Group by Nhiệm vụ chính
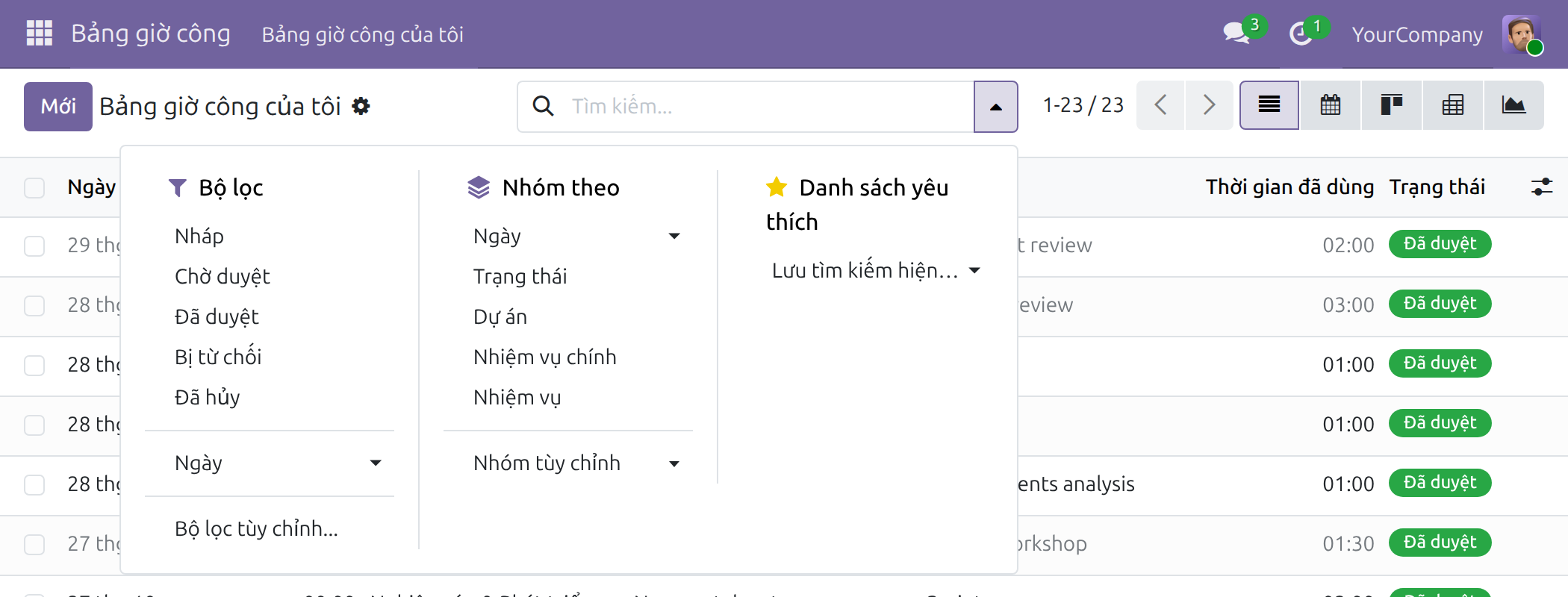Screen dimensions: 1568x597 click(545, 357)
